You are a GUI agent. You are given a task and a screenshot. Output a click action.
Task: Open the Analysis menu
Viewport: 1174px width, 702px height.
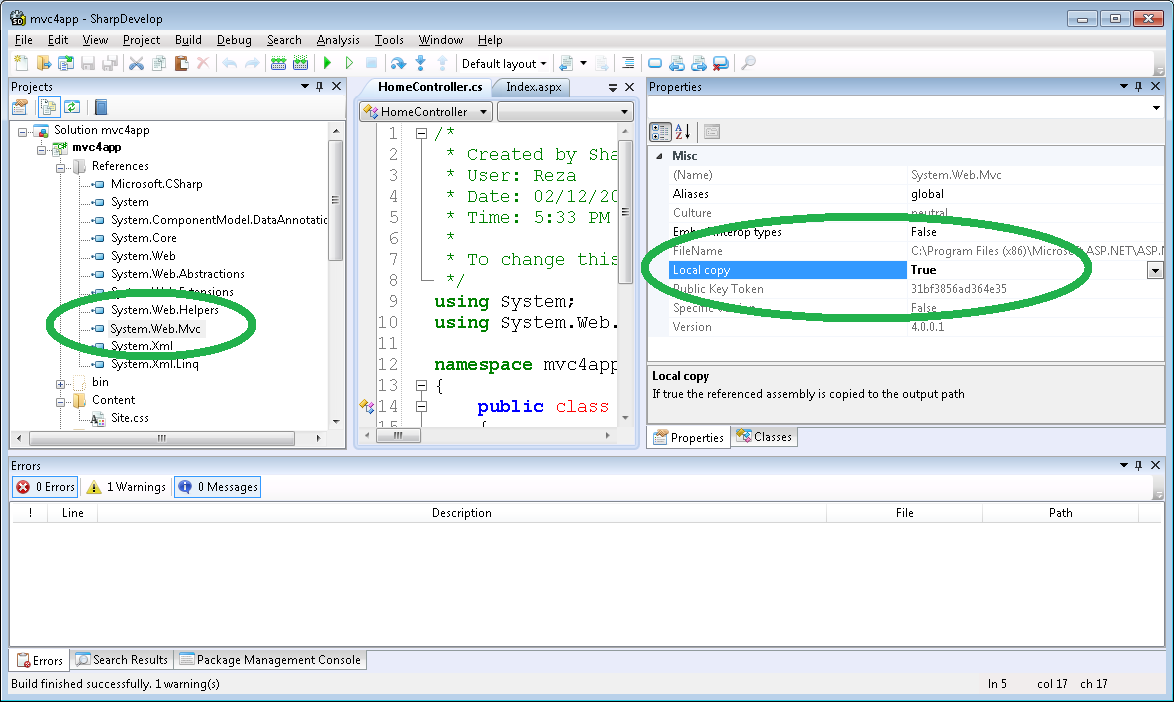pos(338,40)
